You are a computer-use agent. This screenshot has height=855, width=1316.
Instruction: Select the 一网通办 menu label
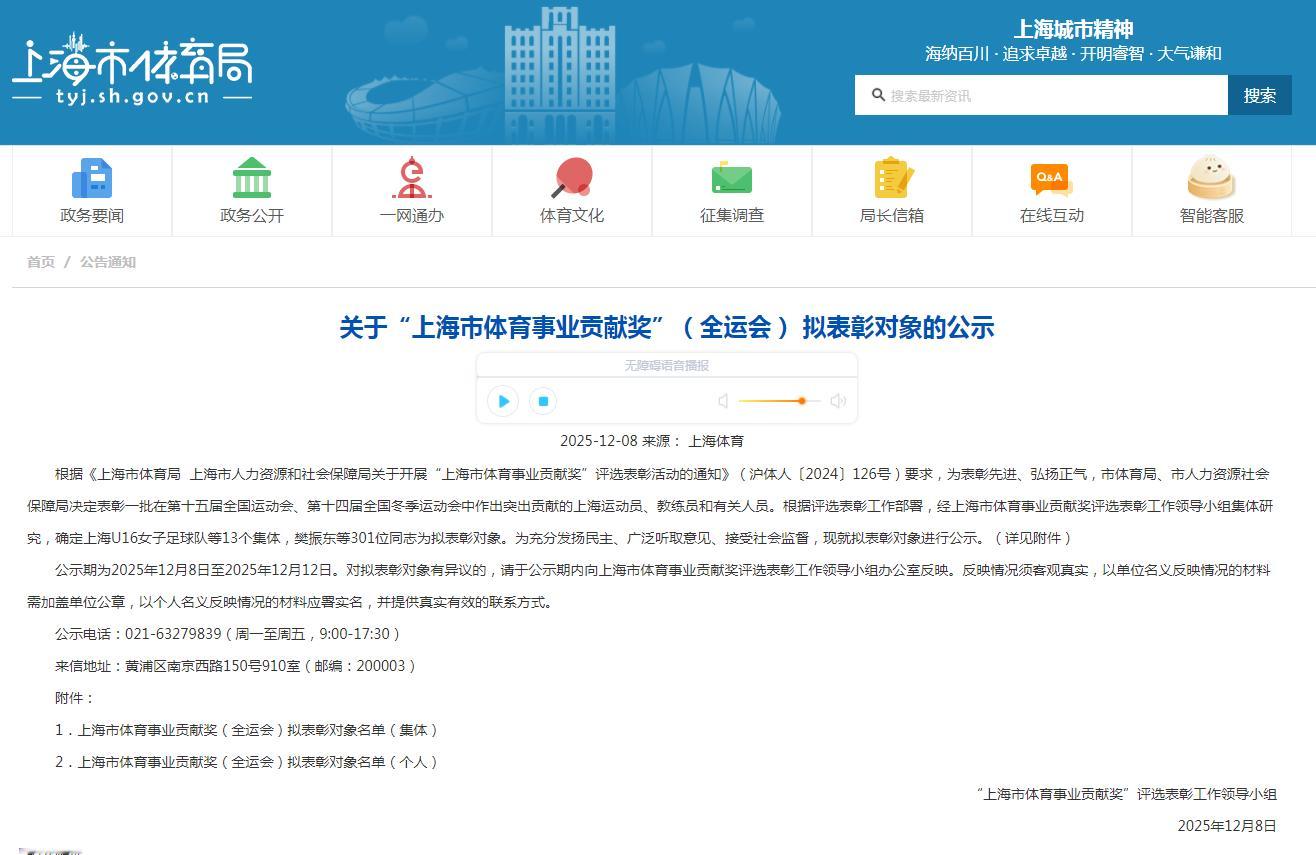pyautogui.click(x=412, y=215)
